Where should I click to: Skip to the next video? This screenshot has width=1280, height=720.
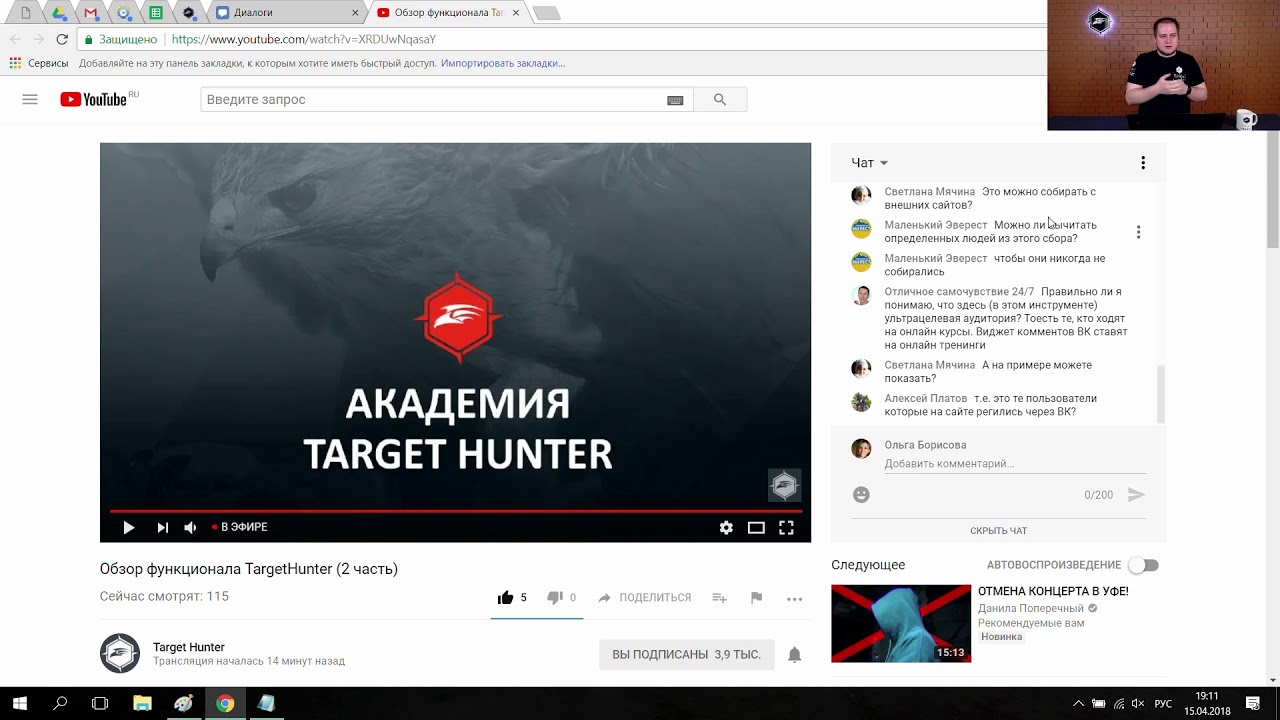click(162, 527)
